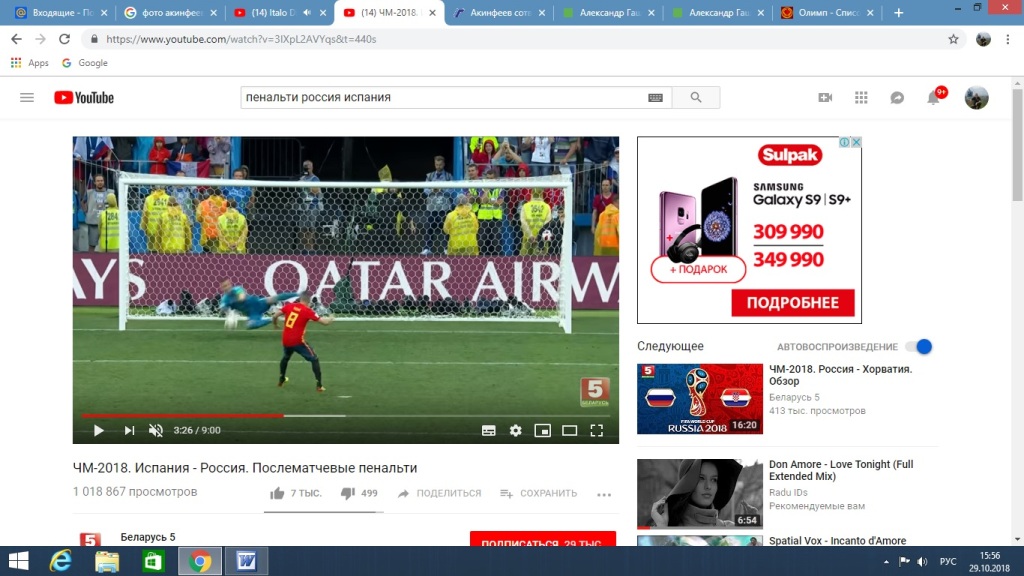
Task: Open the video settings gear menu
Action: 515,430
